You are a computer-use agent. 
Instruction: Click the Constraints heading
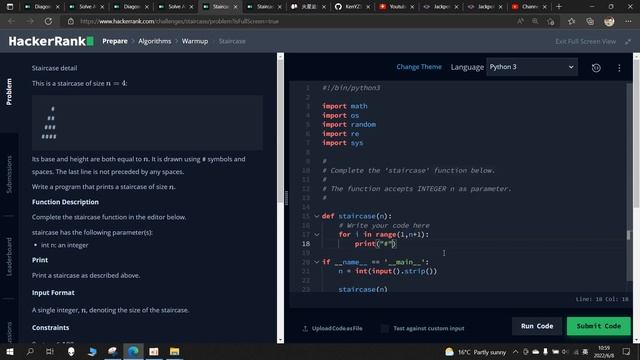point(50,327)
